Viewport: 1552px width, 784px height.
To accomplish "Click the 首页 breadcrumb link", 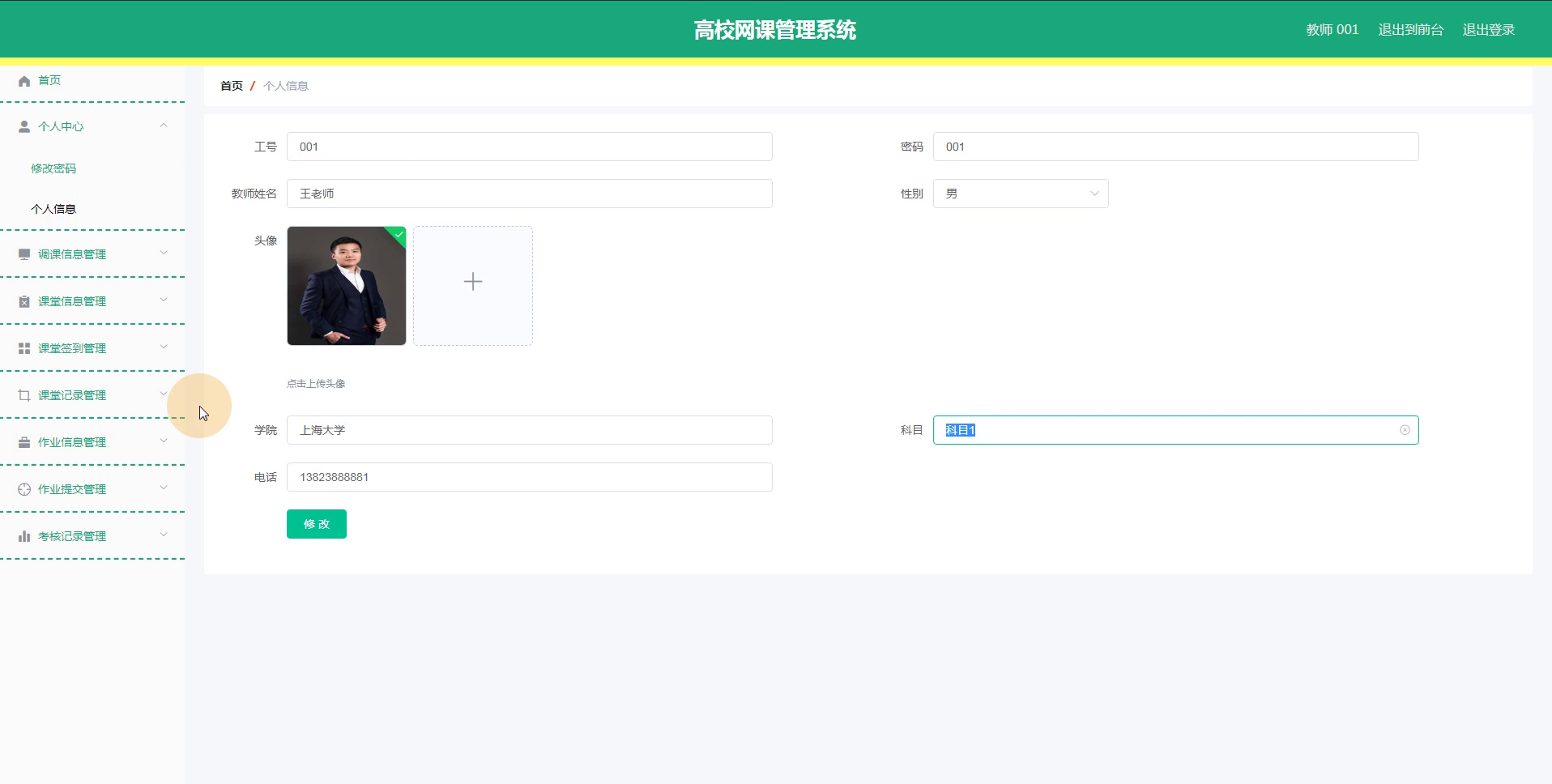I will 232,86.
